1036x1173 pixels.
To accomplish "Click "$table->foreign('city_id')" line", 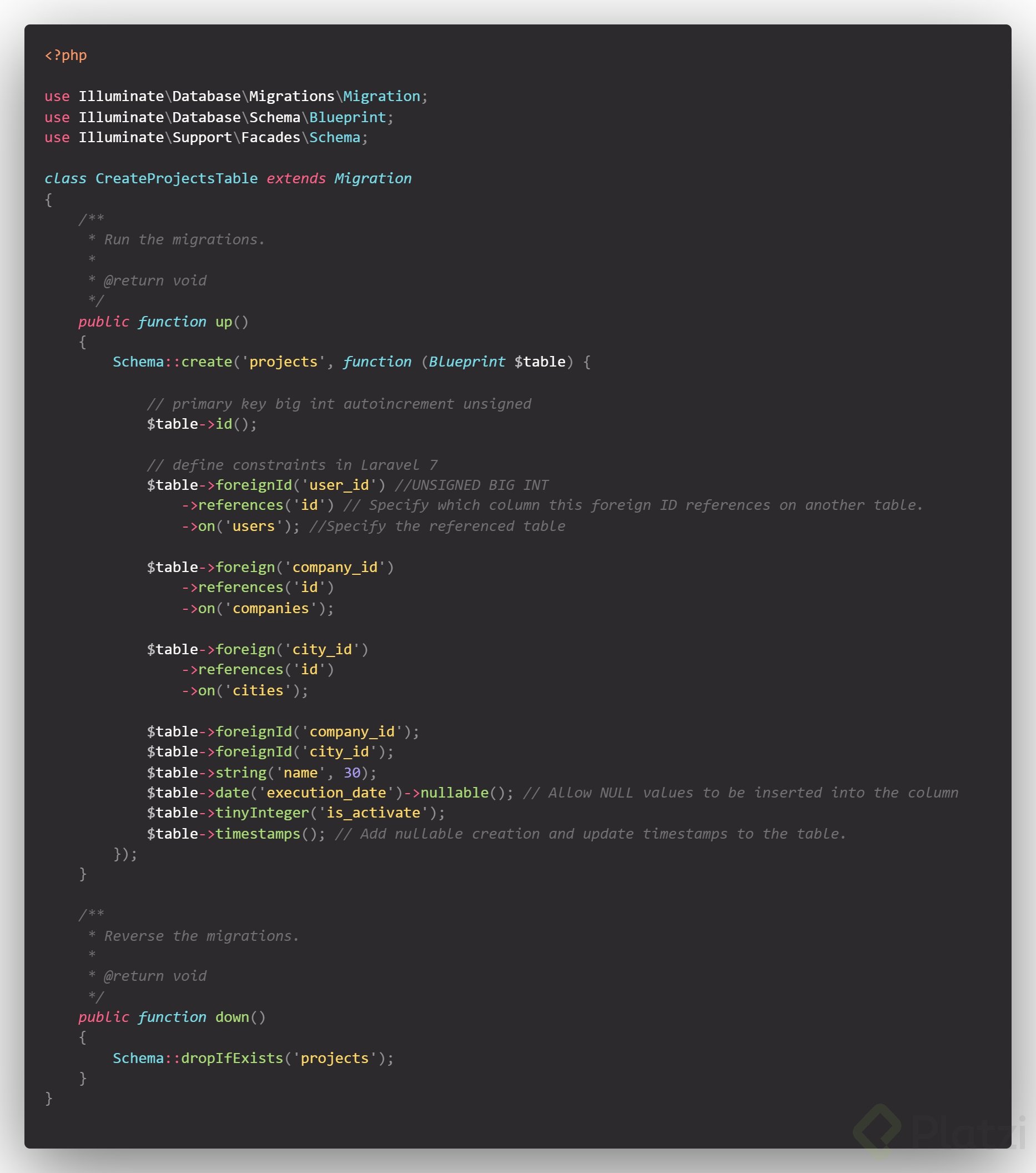I will (x=258, y=650).
